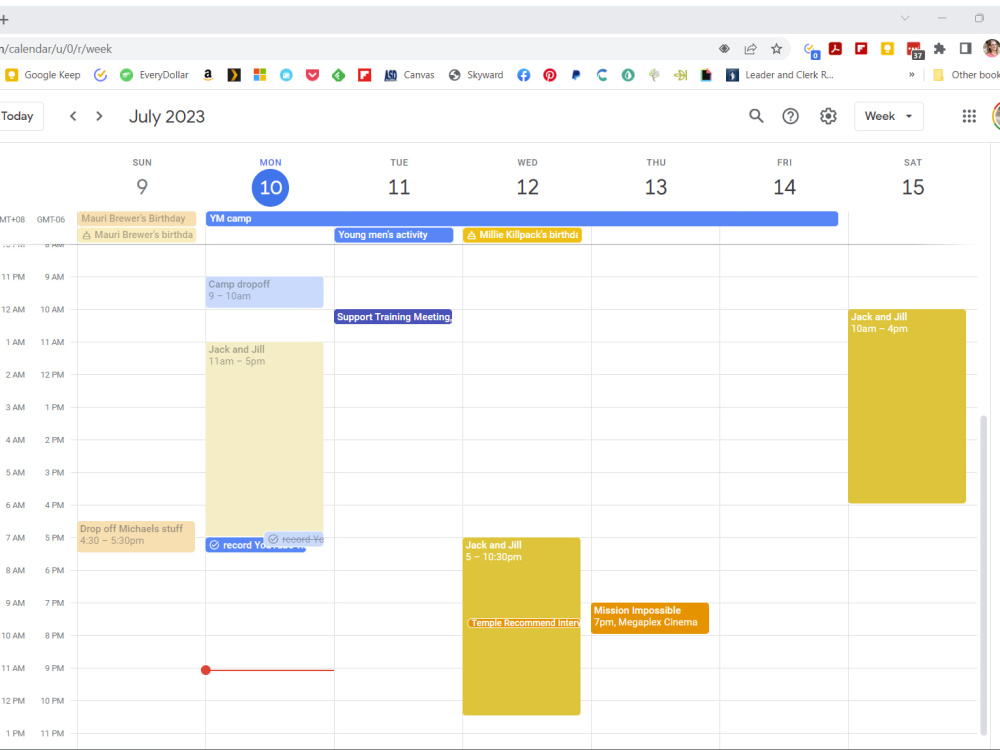Viewport: 1000px width, 750px height.
Task: Open the Flipboard bookmark in bookmarks bar
Action: (x=364, y=75)
